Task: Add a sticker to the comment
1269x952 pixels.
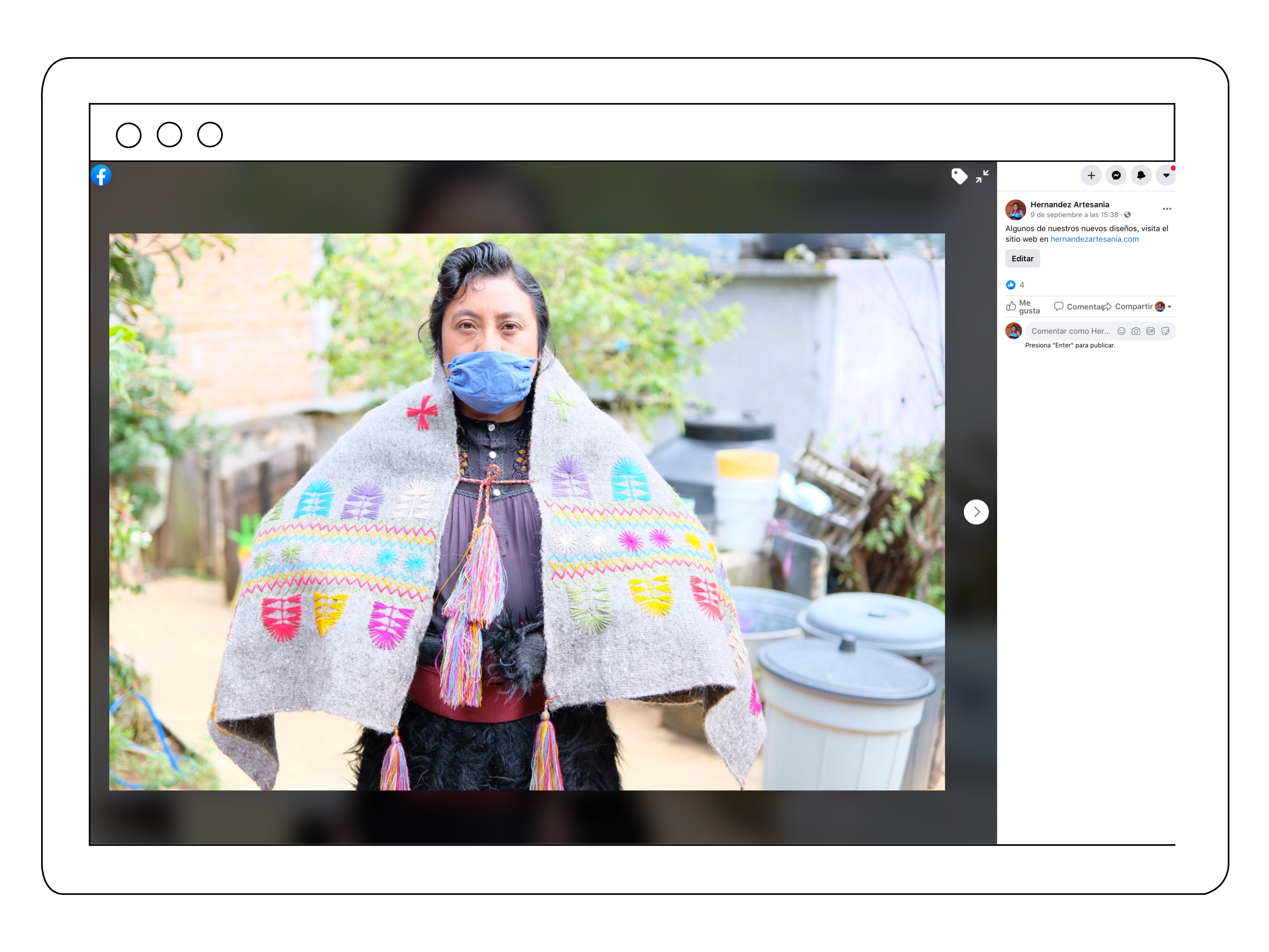Action: coord(1165,331)
